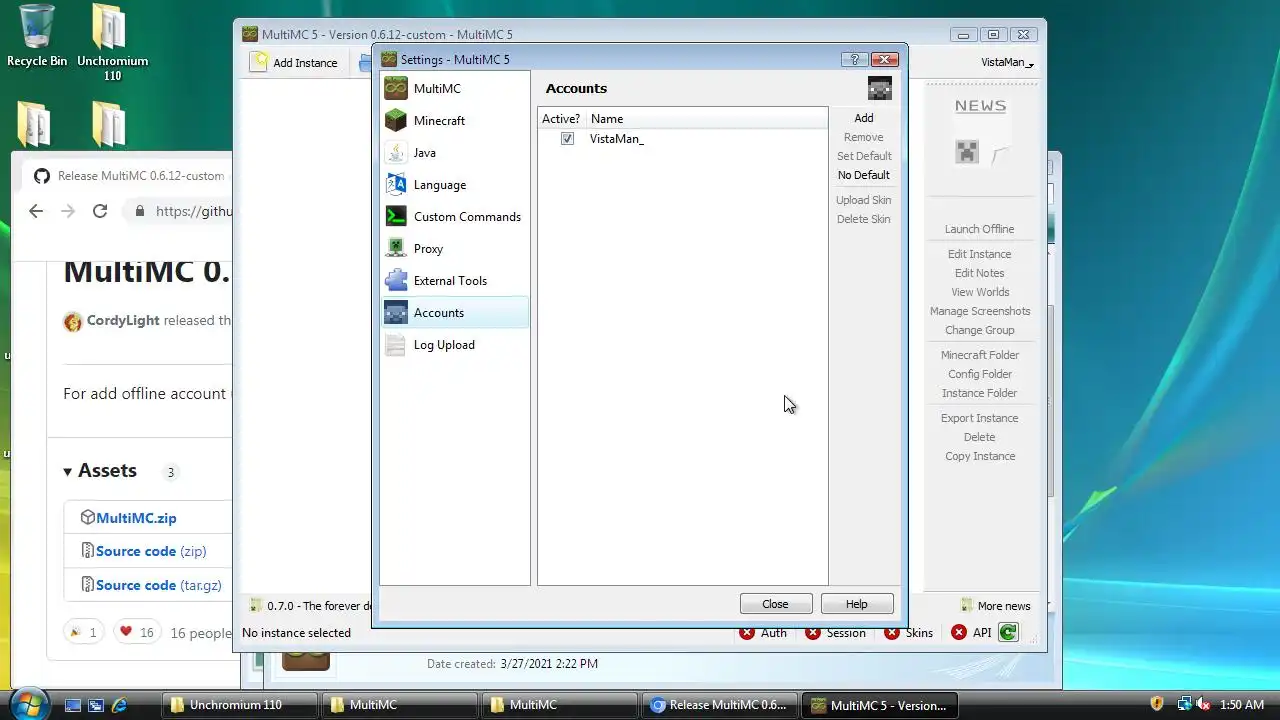
Task: Click the browser back arrow
Action: click(x=36, y=211)
